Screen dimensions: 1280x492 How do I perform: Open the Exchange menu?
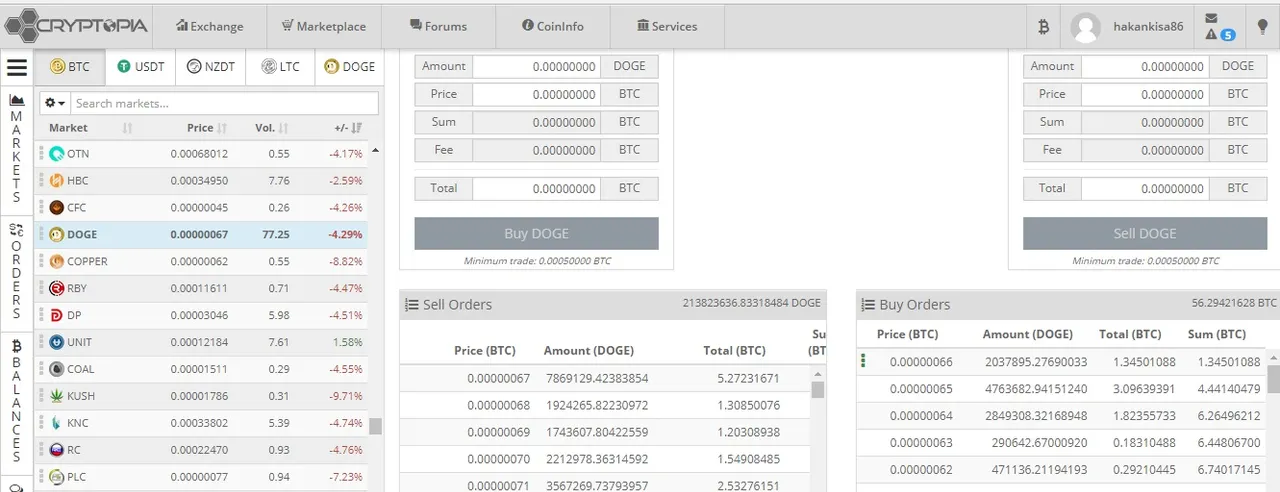(210, 26)
